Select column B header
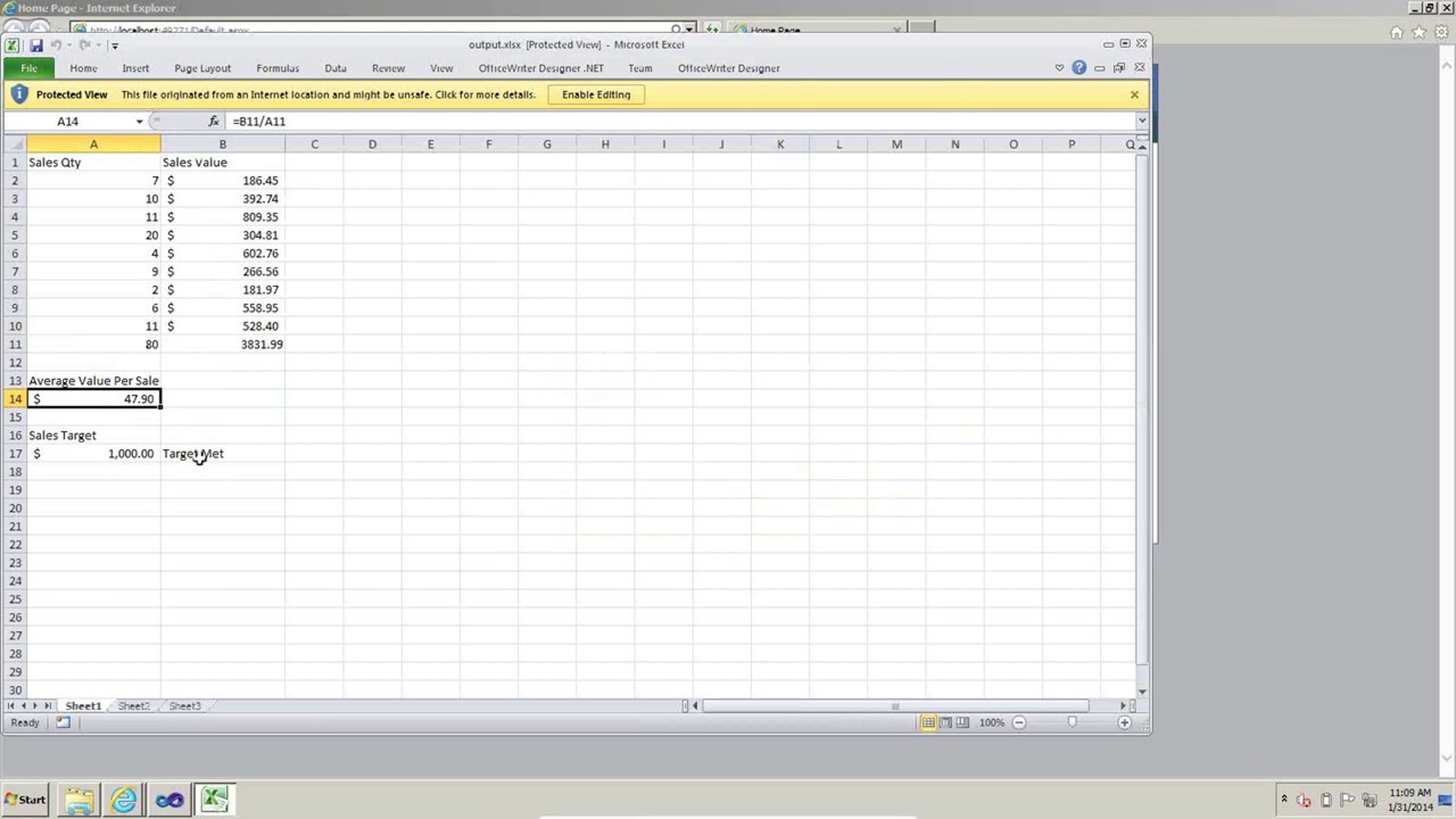Screen dimensions: 1456x819 (223, 144)
